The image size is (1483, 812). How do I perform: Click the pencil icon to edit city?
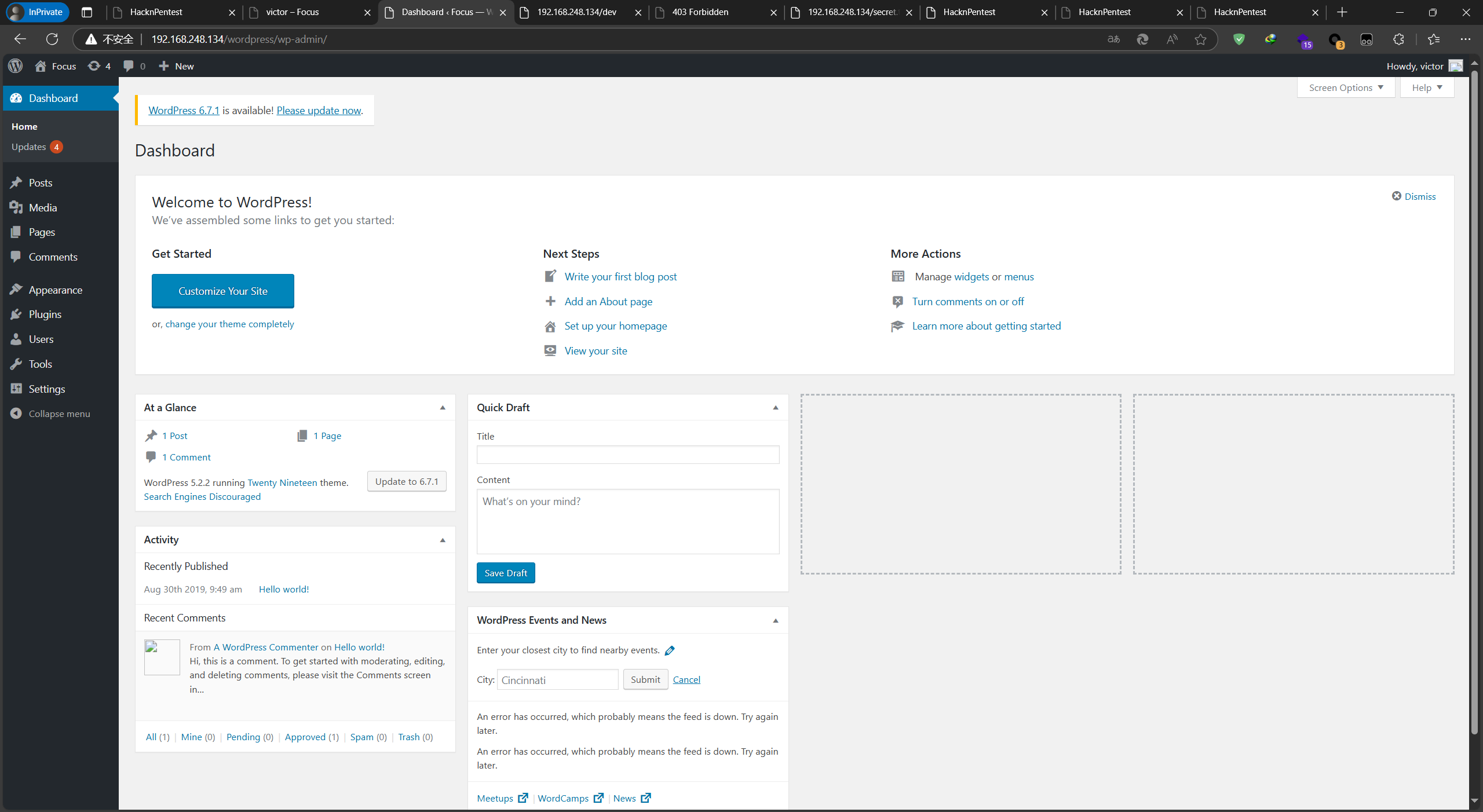[670, 650]
